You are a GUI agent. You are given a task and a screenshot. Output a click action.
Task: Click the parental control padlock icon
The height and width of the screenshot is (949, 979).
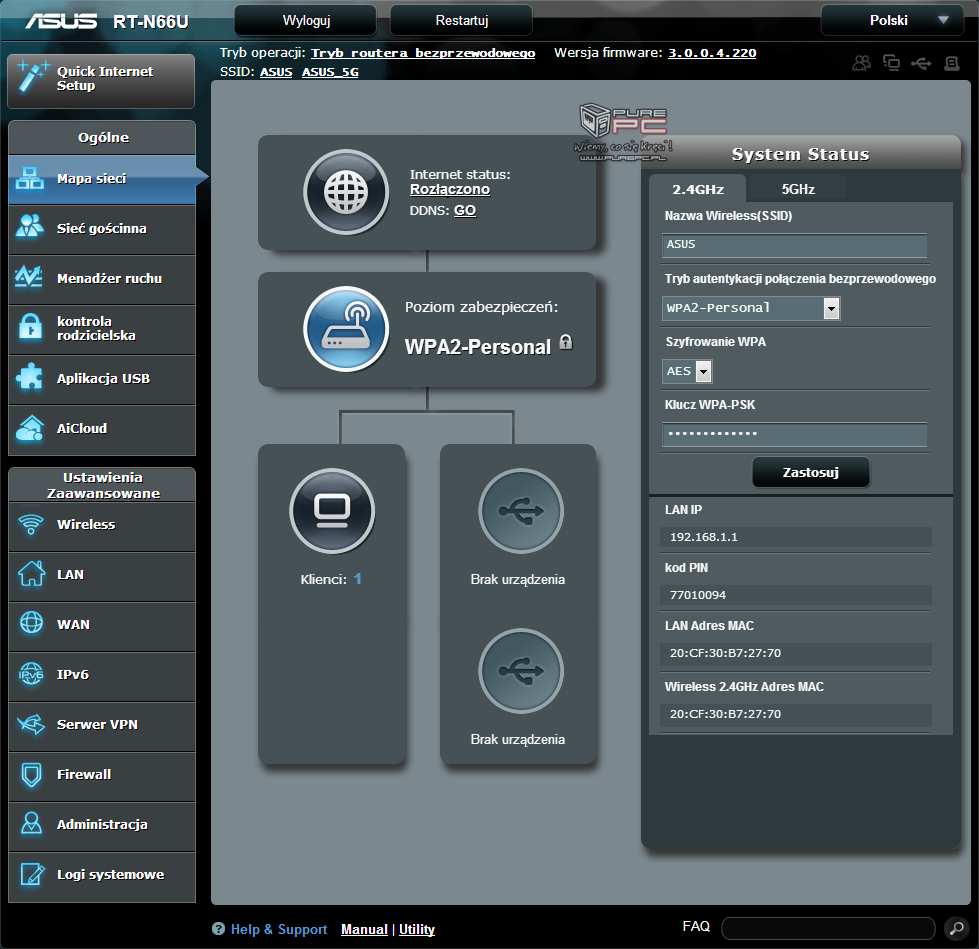tap(30, 326)
